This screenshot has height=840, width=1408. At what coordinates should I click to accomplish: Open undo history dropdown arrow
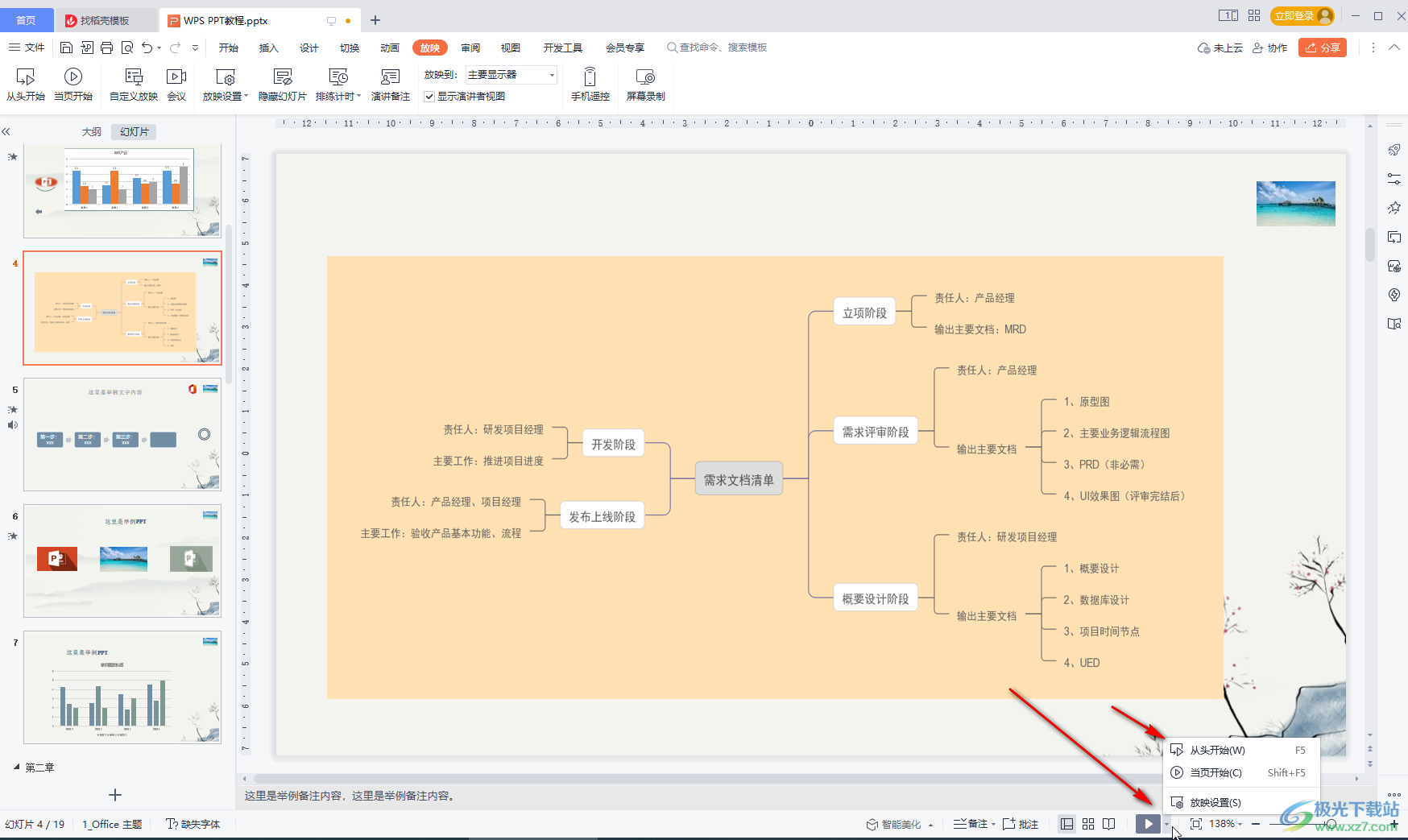pyautogui.click(x=159, y=48)
